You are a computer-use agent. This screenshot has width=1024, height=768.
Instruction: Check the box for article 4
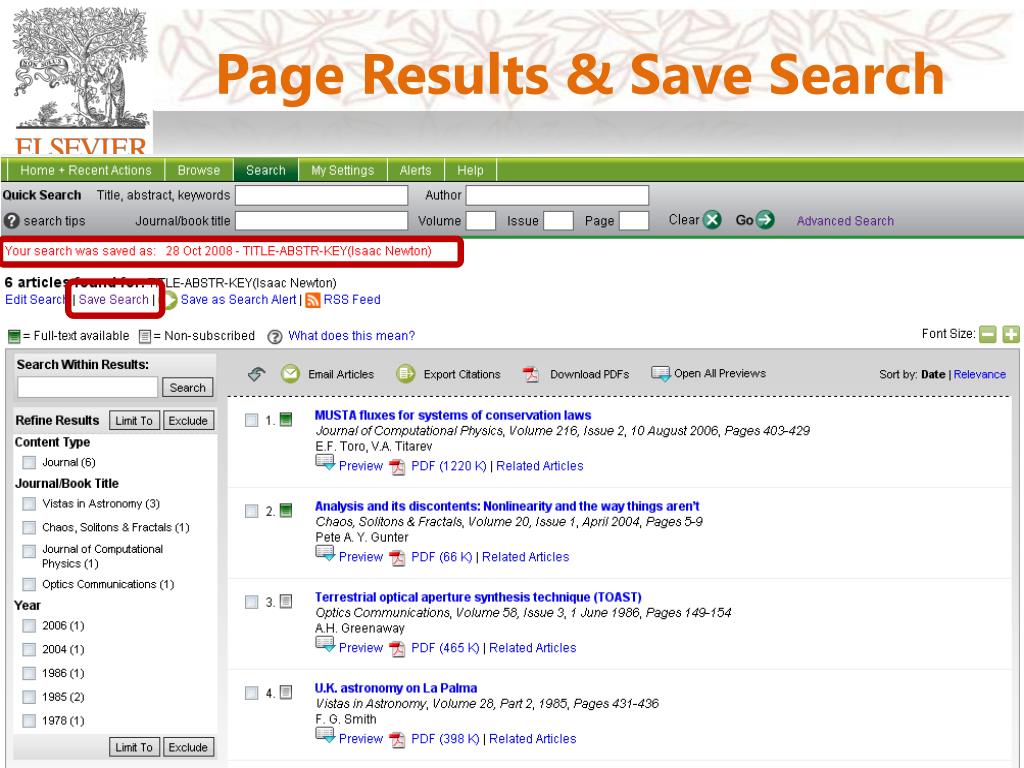(x=251, y=692)
